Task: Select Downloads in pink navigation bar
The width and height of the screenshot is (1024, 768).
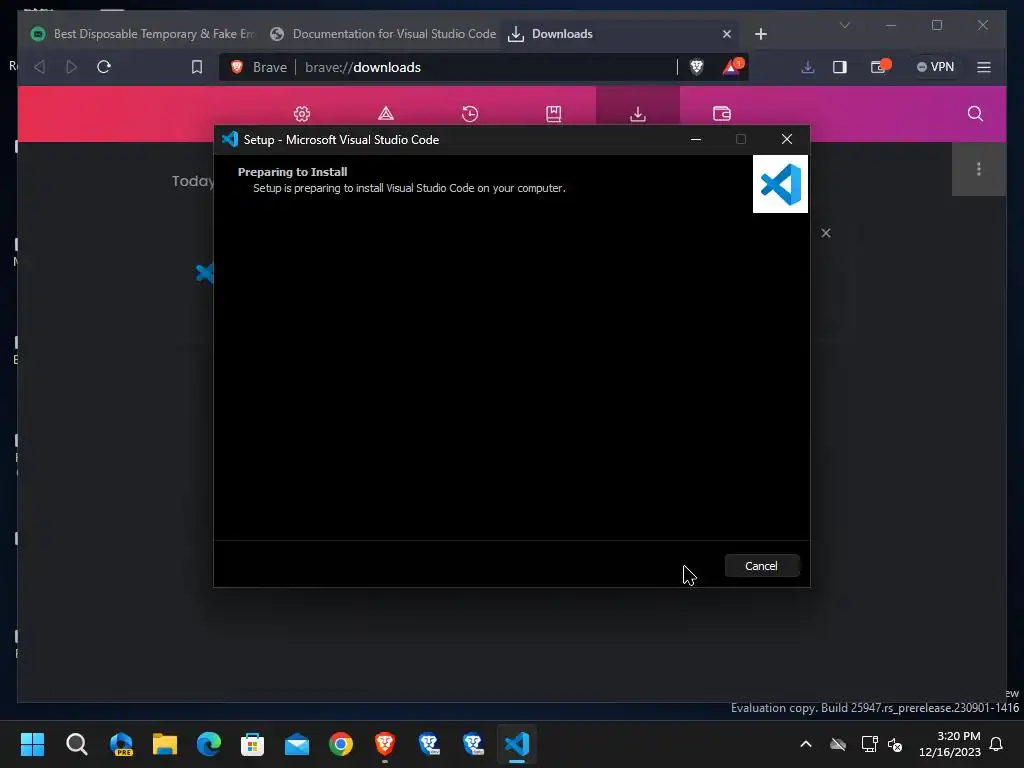Action: (x=637, y=114)
